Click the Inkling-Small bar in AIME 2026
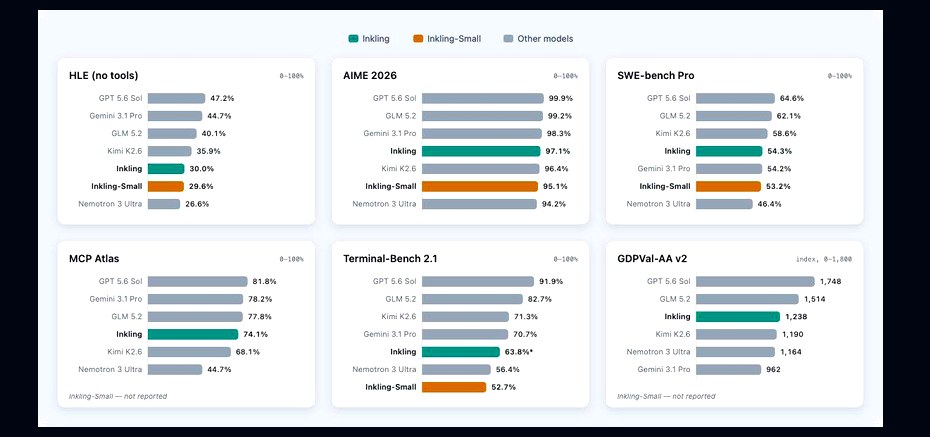Screen dimensions: 930x437 pos(480,186)
